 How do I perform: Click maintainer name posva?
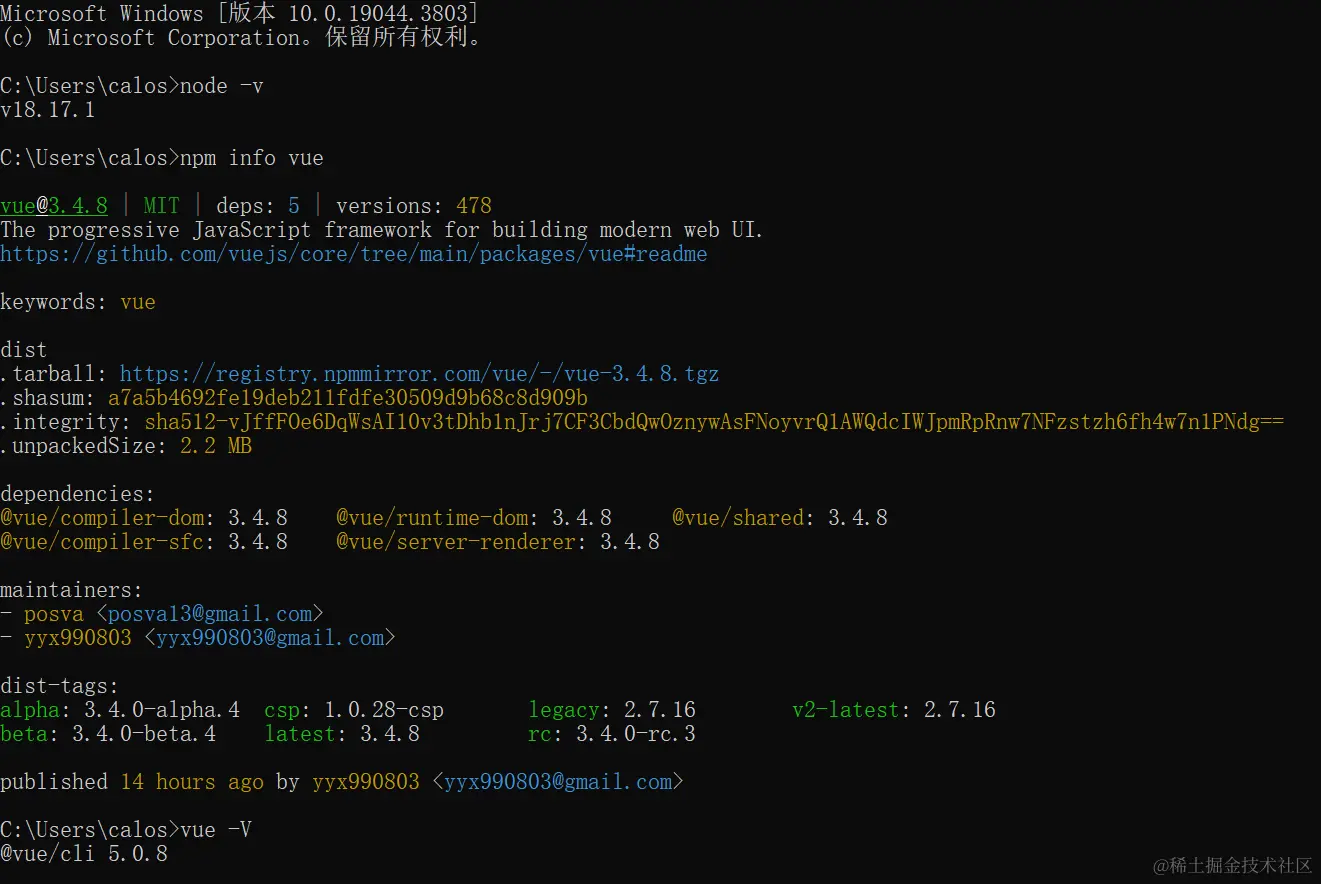[x=54, y=614]
